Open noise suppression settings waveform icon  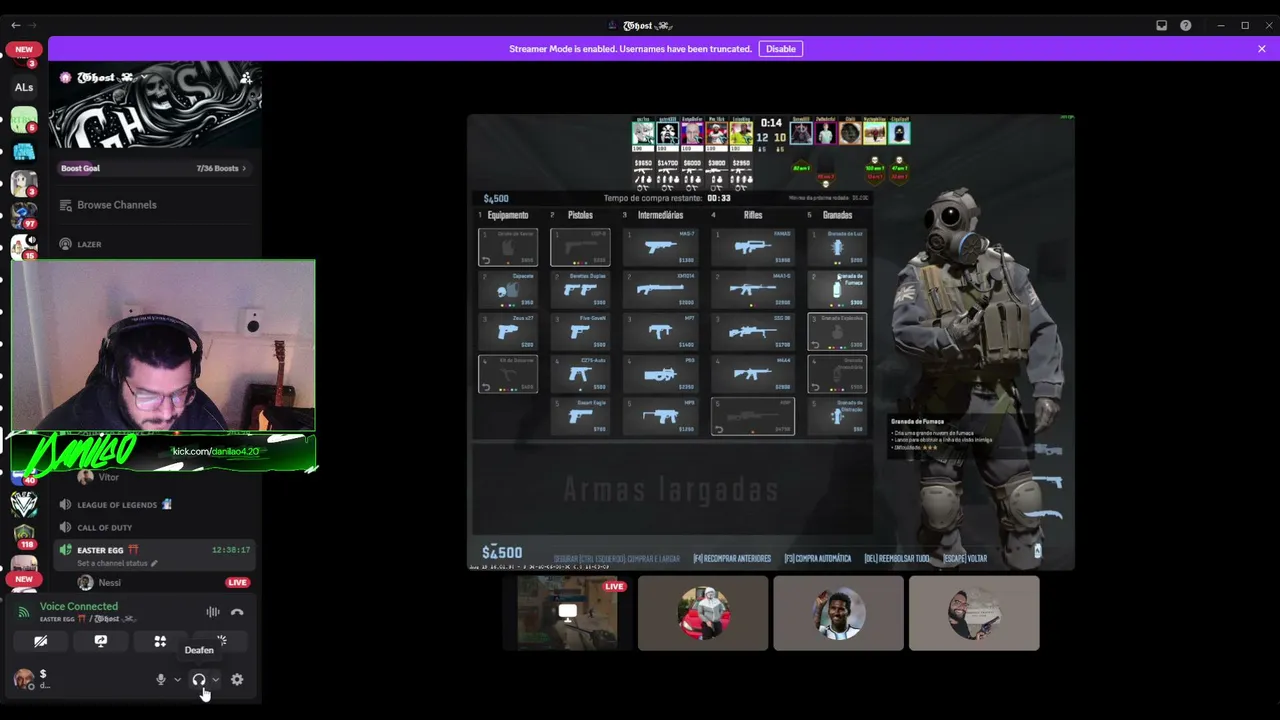coord(213,612)
